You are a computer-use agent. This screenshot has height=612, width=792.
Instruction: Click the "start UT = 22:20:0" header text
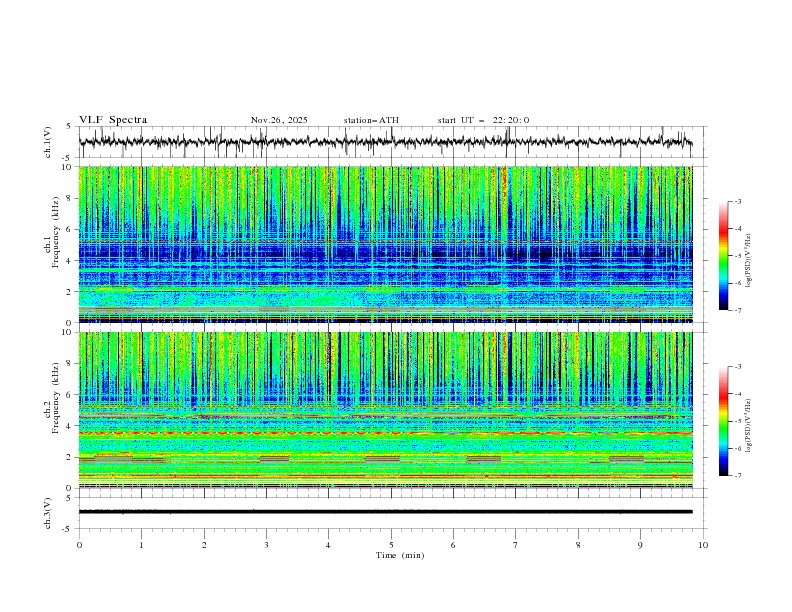483,120
